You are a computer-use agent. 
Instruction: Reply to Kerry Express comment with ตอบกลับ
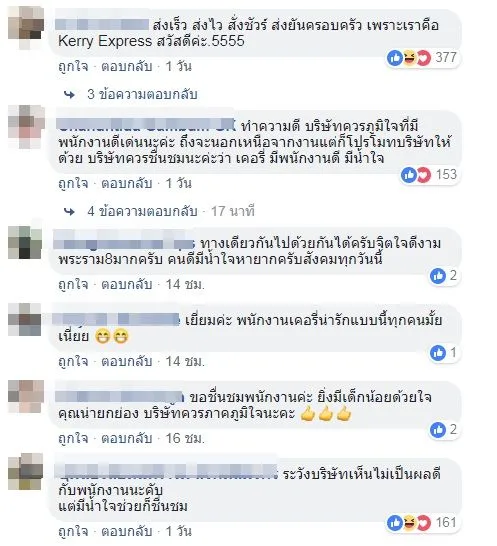coord(127,67)
